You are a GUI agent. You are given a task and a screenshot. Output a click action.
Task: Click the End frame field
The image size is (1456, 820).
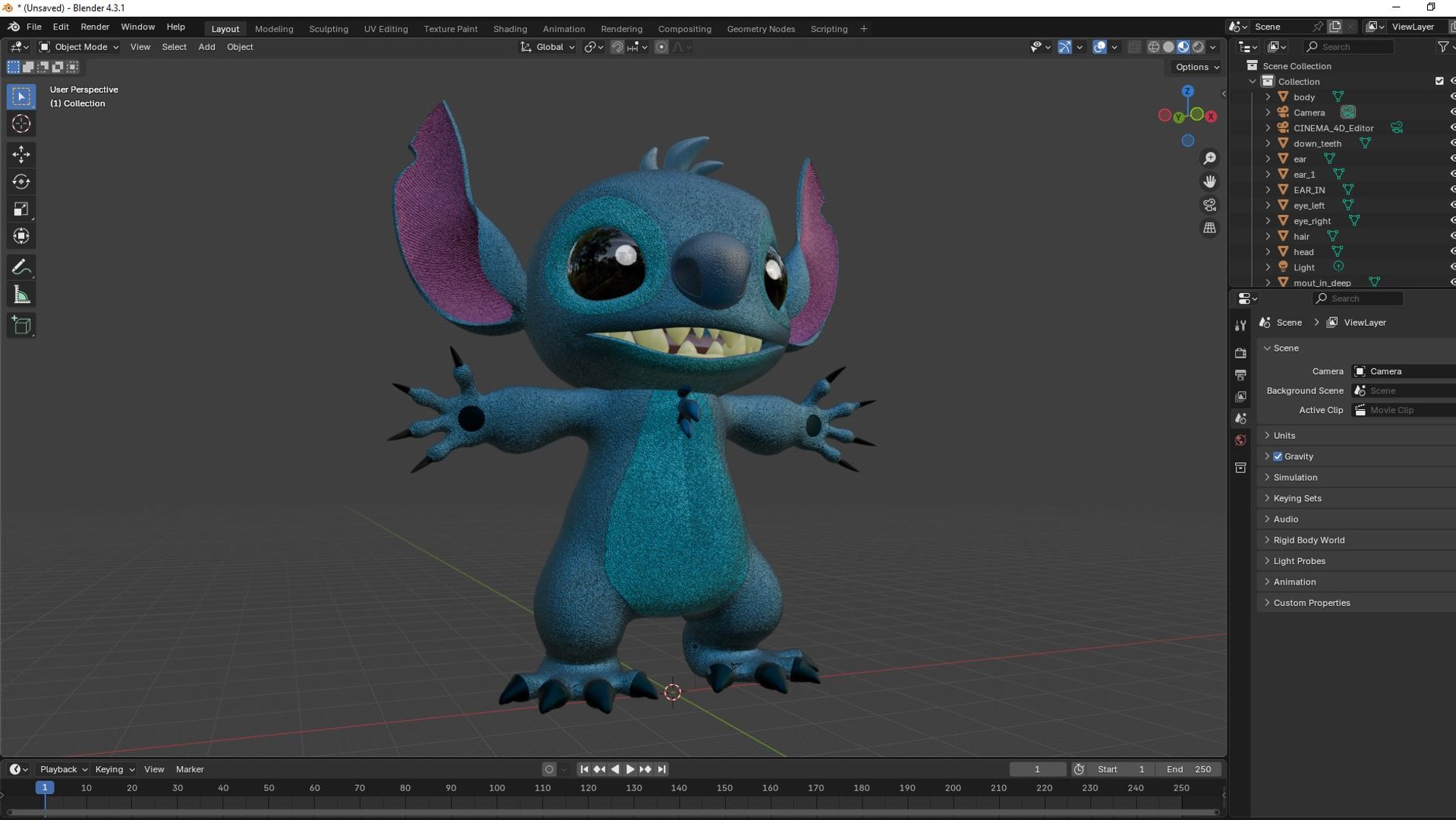1189,769
